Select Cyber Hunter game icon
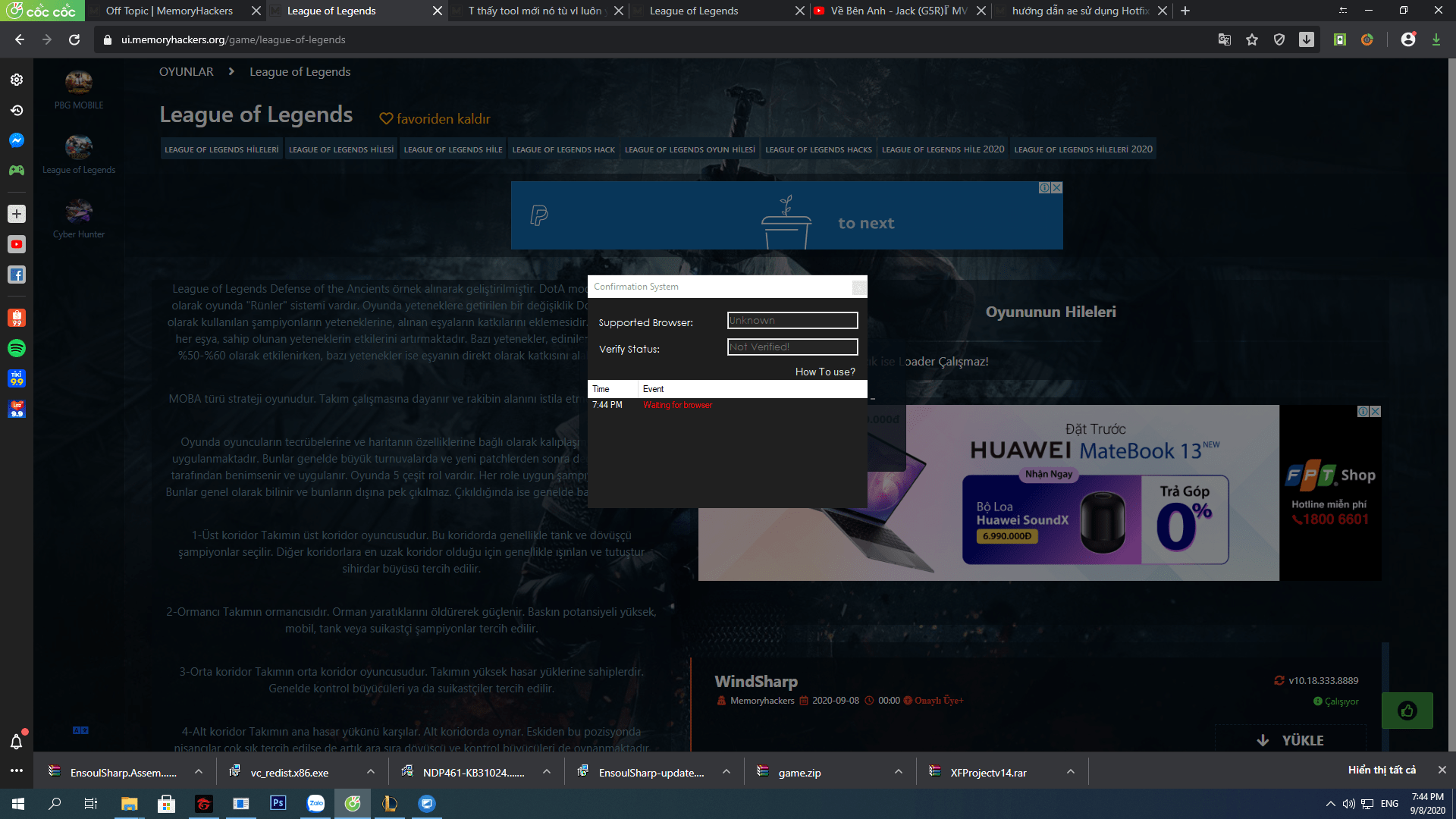The width and height of the screenshot is (1456, 819). point(79,212)
